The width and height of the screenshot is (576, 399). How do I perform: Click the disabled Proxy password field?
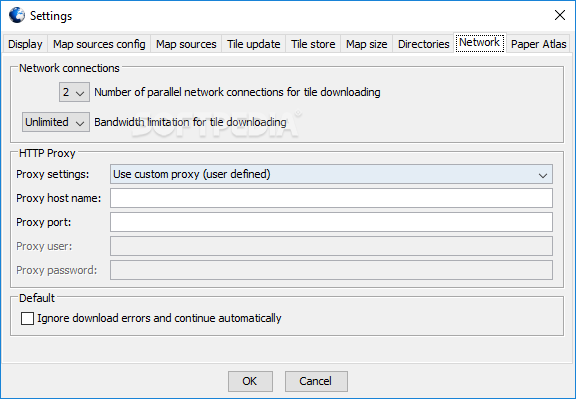coord(331,270)
